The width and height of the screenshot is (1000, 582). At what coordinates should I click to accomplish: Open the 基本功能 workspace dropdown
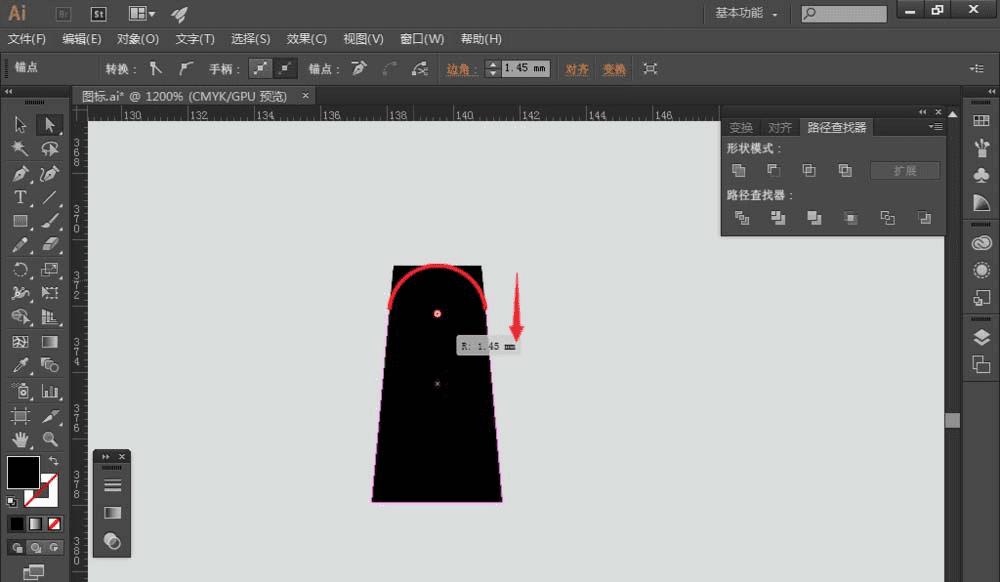point(747,13)
